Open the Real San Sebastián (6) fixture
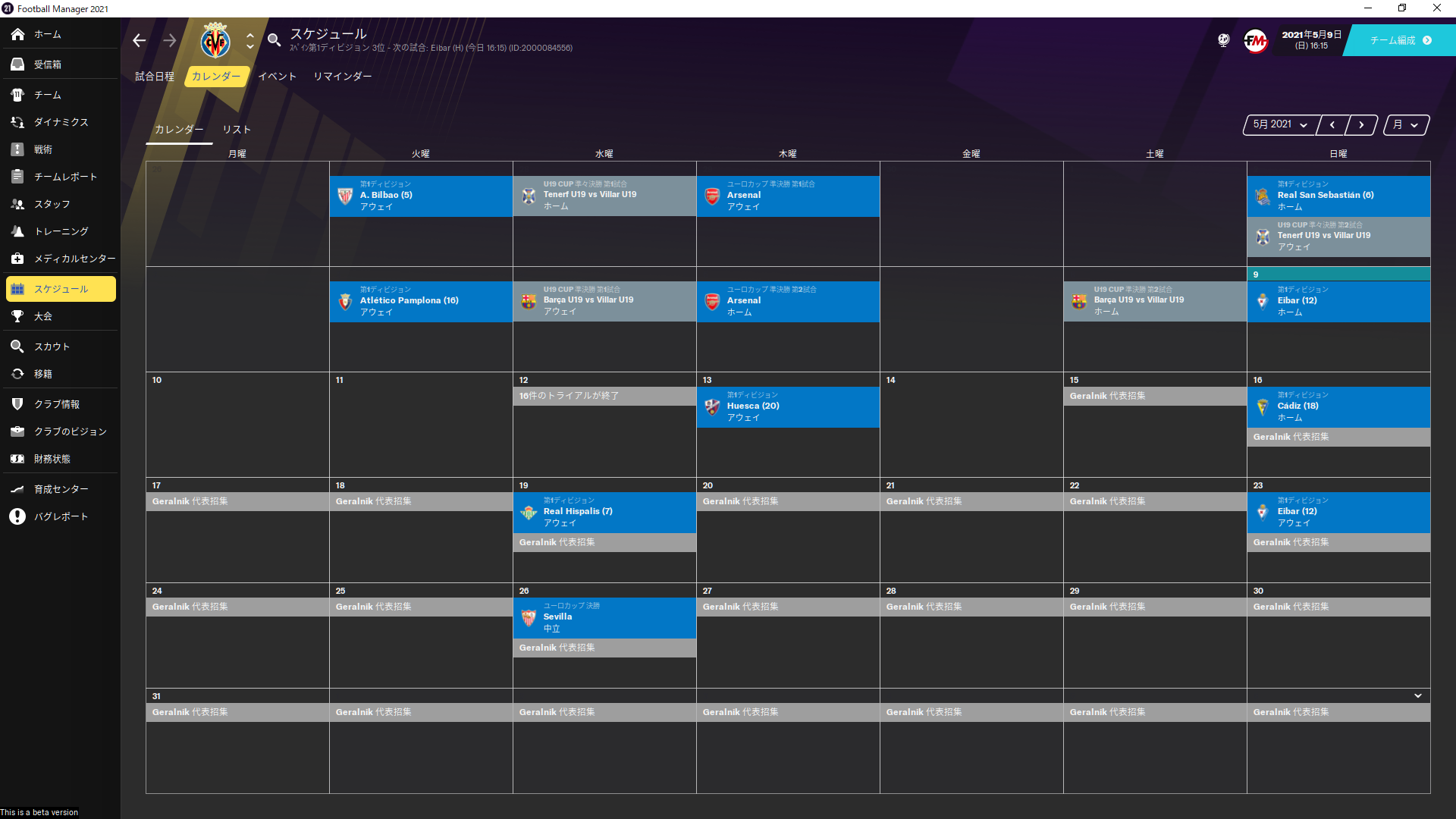 pos(1338,196)
